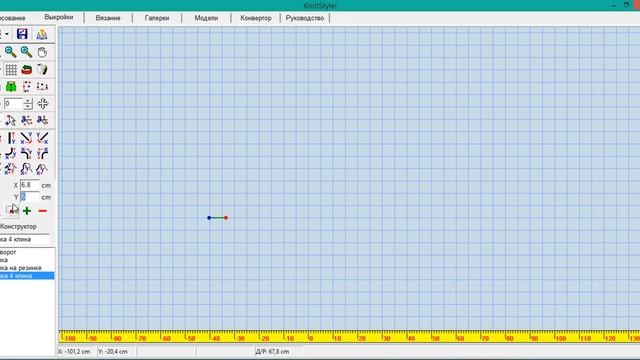This screenshot has width=640, height=360.
Task: Click the red-green undo arrow icon
Action: tap(27, 69)
